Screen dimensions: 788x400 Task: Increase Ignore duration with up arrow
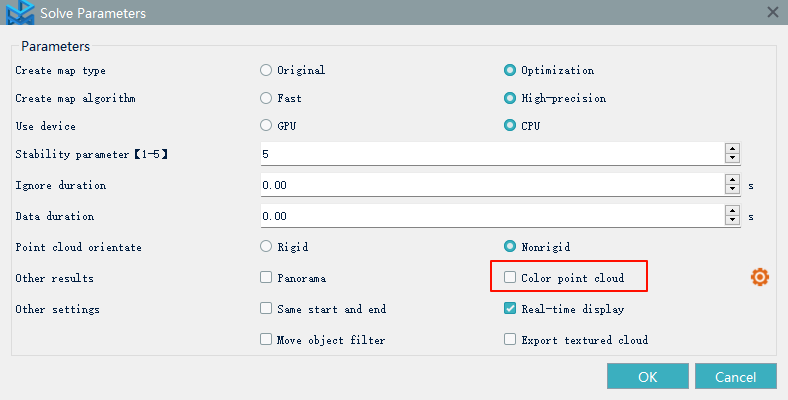[732, 180]
